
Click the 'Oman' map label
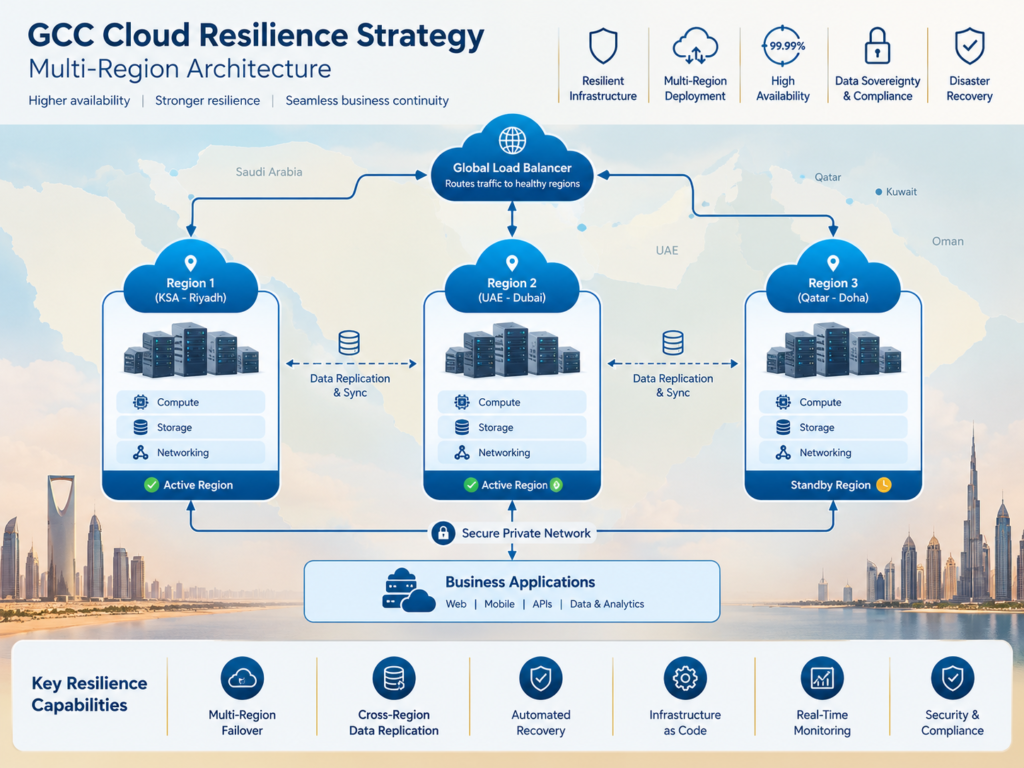point(948,241)
